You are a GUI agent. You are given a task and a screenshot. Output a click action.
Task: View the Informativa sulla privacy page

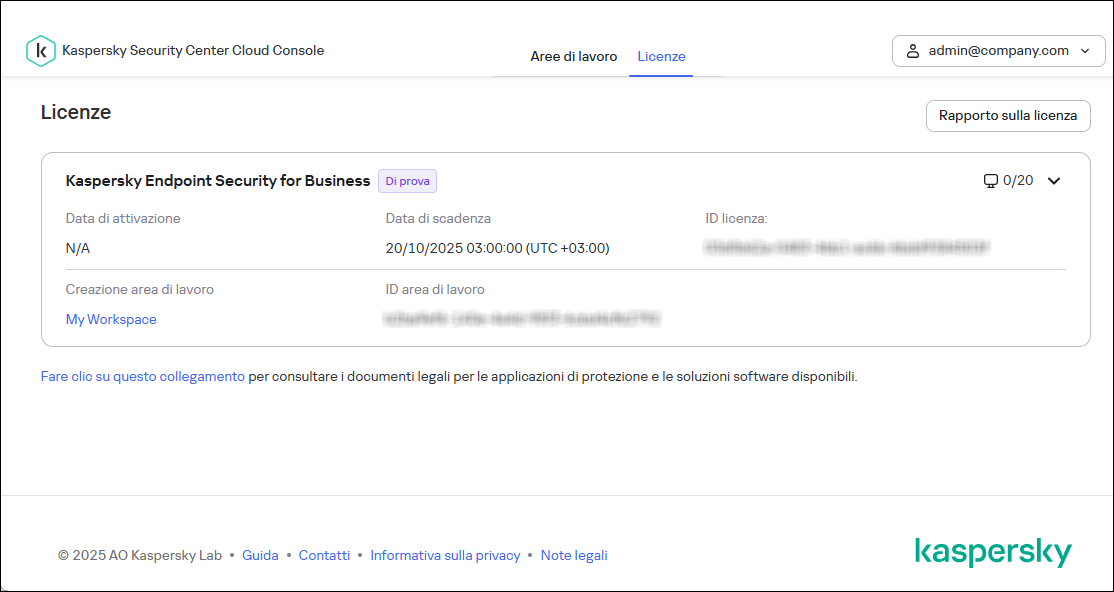445,555
